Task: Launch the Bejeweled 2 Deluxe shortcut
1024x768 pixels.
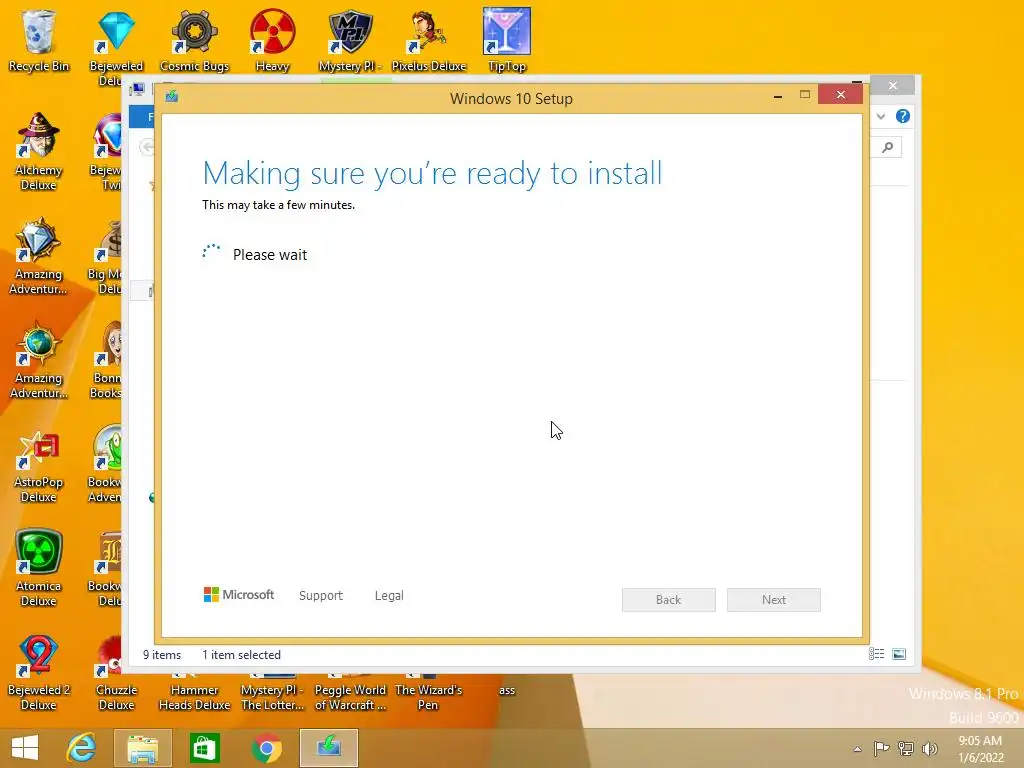Action: [x=39, y=673]
